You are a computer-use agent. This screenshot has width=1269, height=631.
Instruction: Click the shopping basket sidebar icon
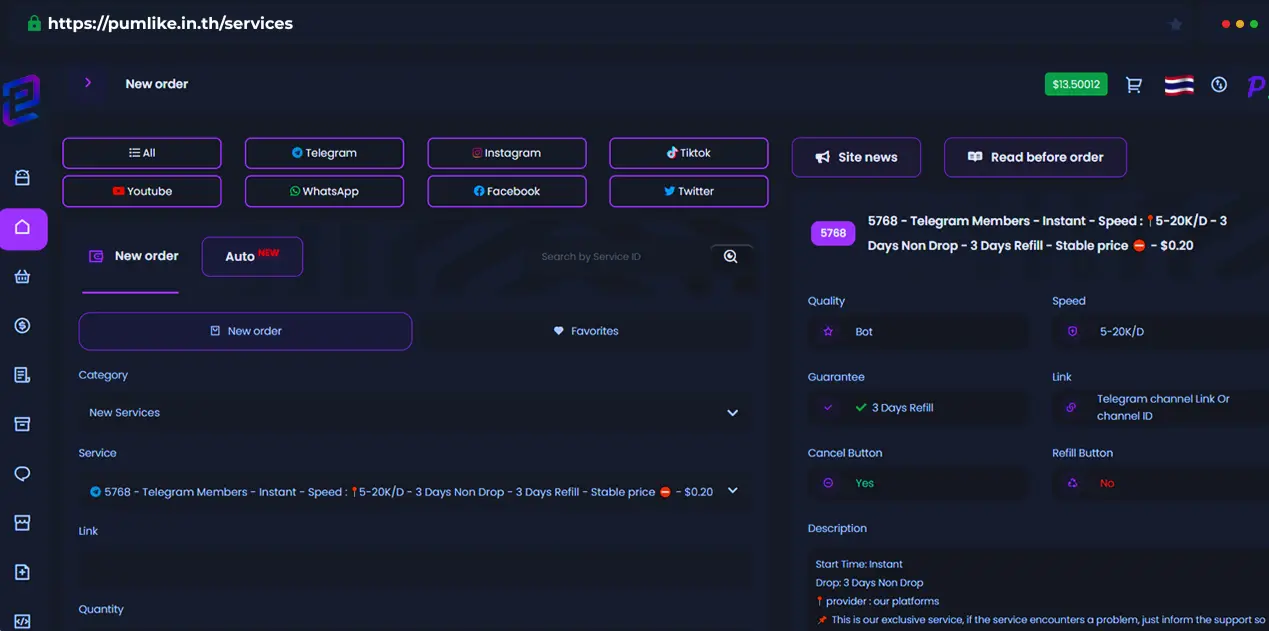pyautogui.click(x=22, y=277)
